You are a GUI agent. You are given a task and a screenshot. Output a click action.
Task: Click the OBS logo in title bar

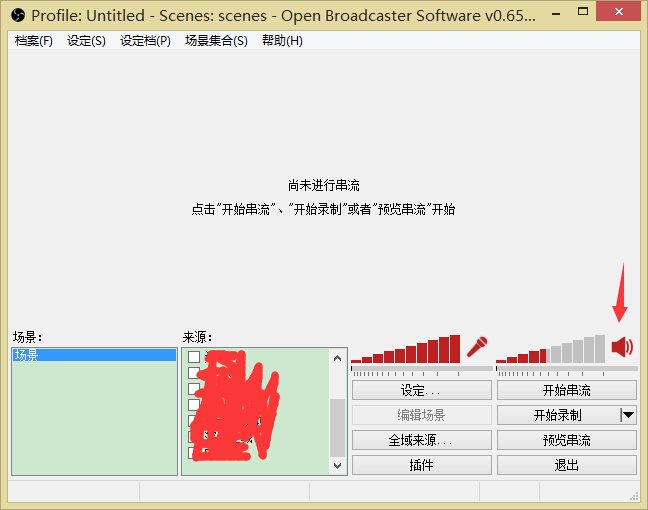tap(18, 16)
